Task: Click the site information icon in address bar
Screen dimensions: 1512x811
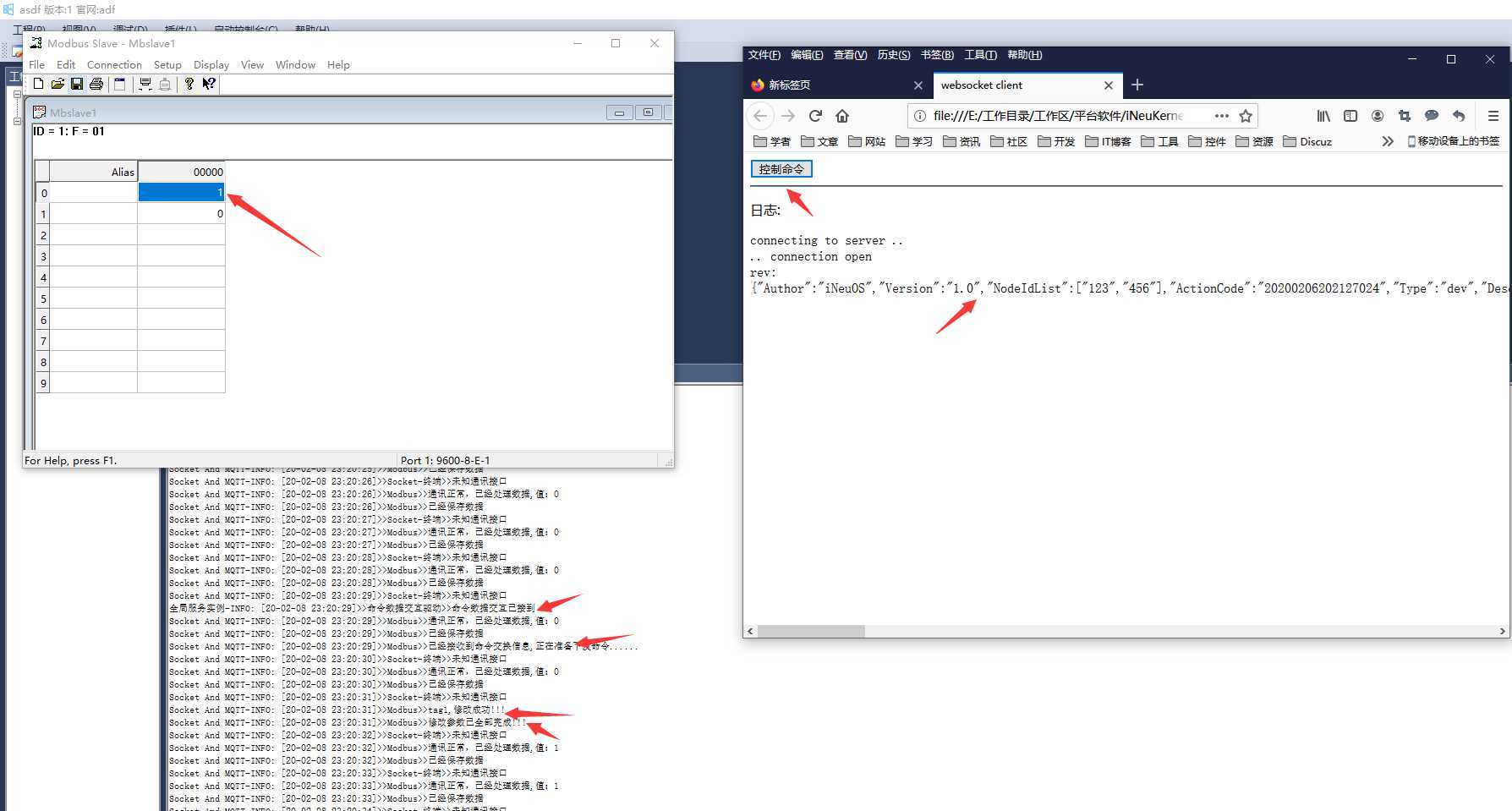Action: 920,116
